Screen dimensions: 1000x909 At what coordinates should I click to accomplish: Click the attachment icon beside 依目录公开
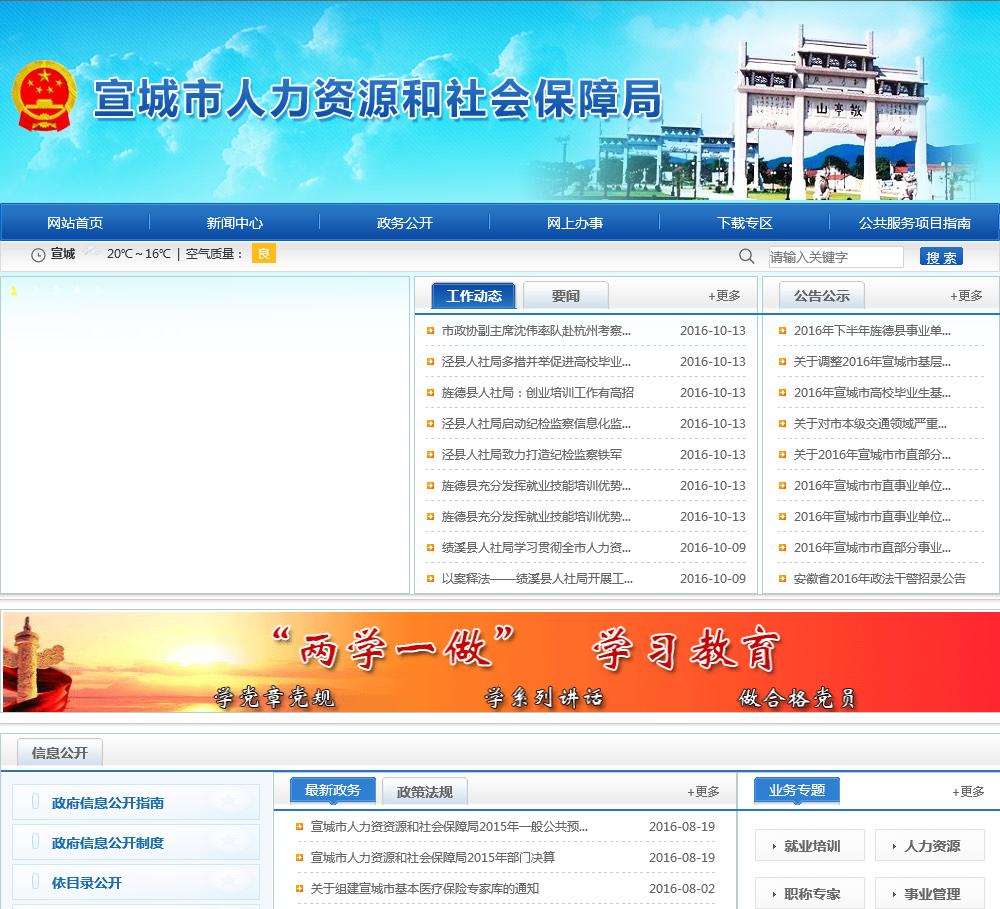click(x=36, y=881)
